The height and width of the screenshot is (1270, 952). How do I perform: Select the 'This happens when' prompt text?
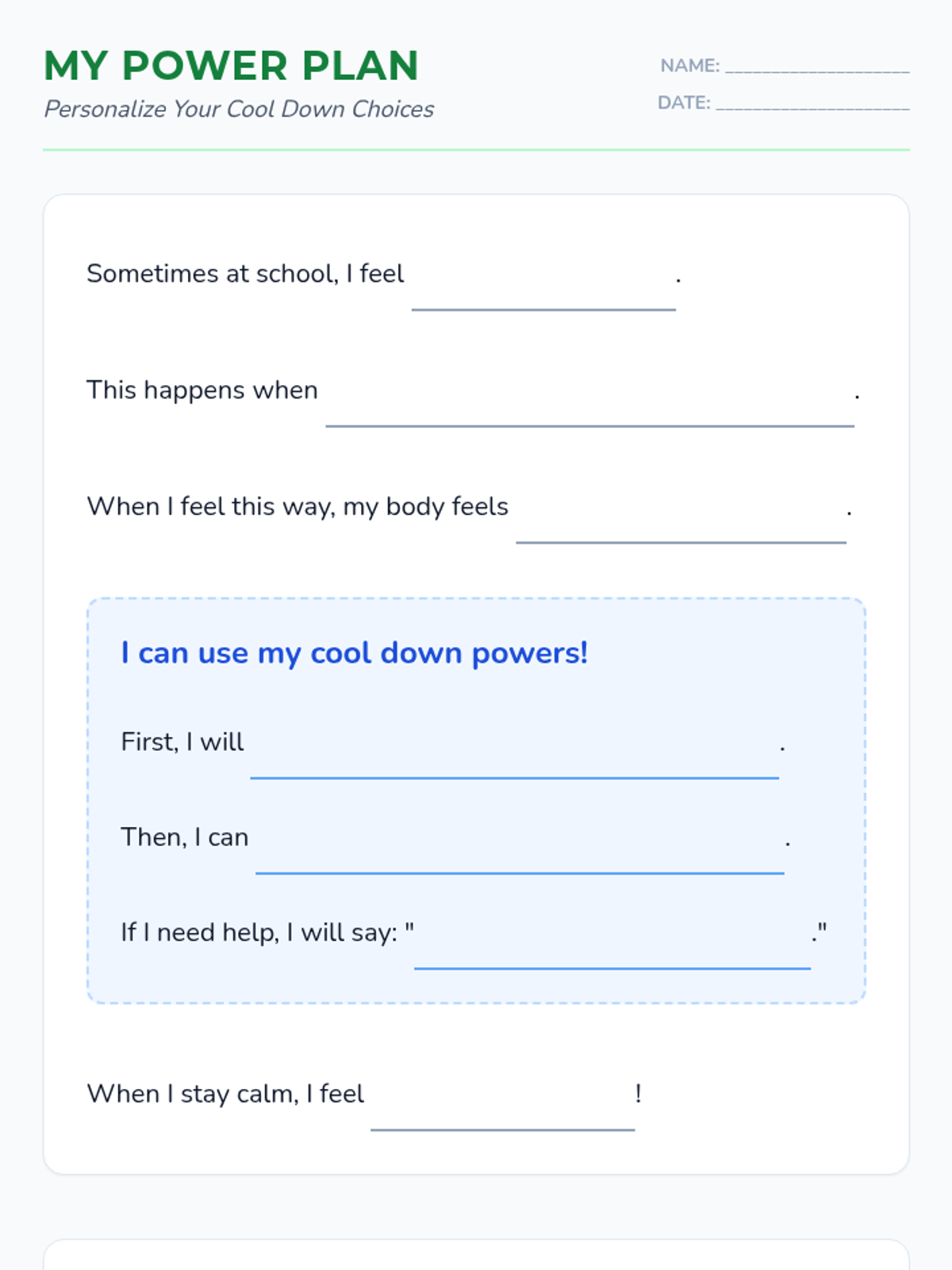(x=202, y=391)
